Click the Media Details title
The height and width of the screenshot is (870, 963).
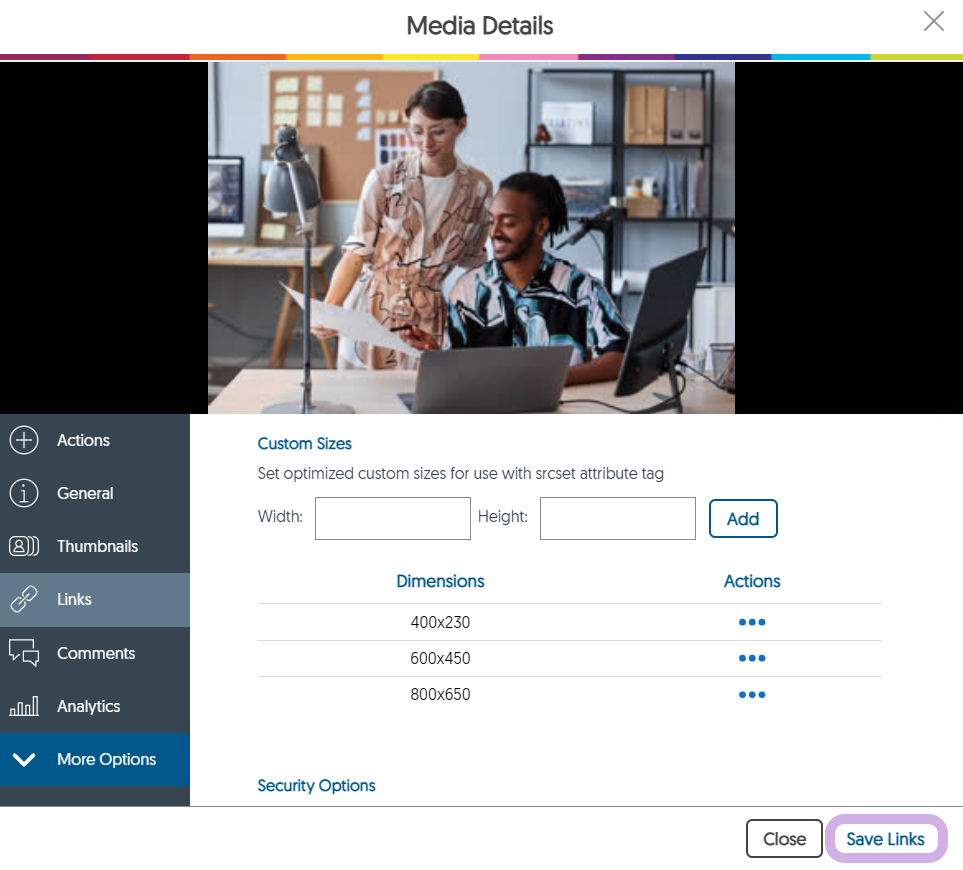[480, 26]
